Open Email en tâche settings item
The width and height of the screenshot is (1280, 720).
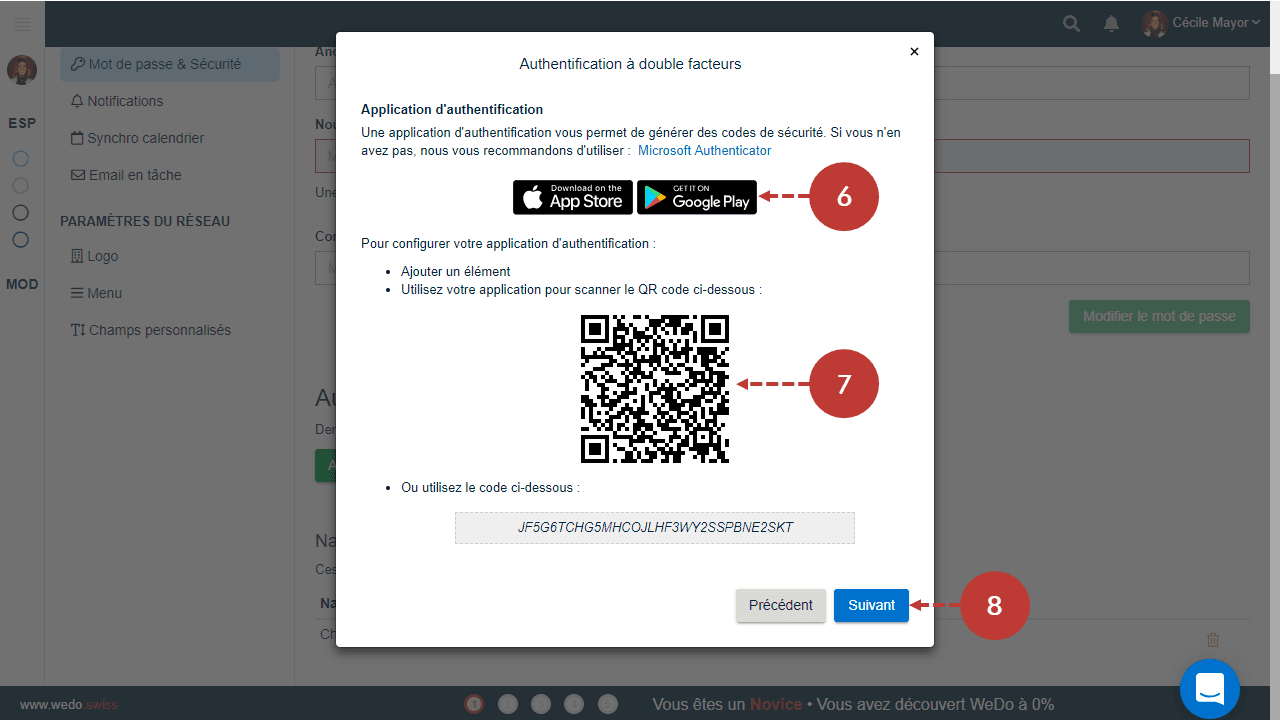[126, 175]
